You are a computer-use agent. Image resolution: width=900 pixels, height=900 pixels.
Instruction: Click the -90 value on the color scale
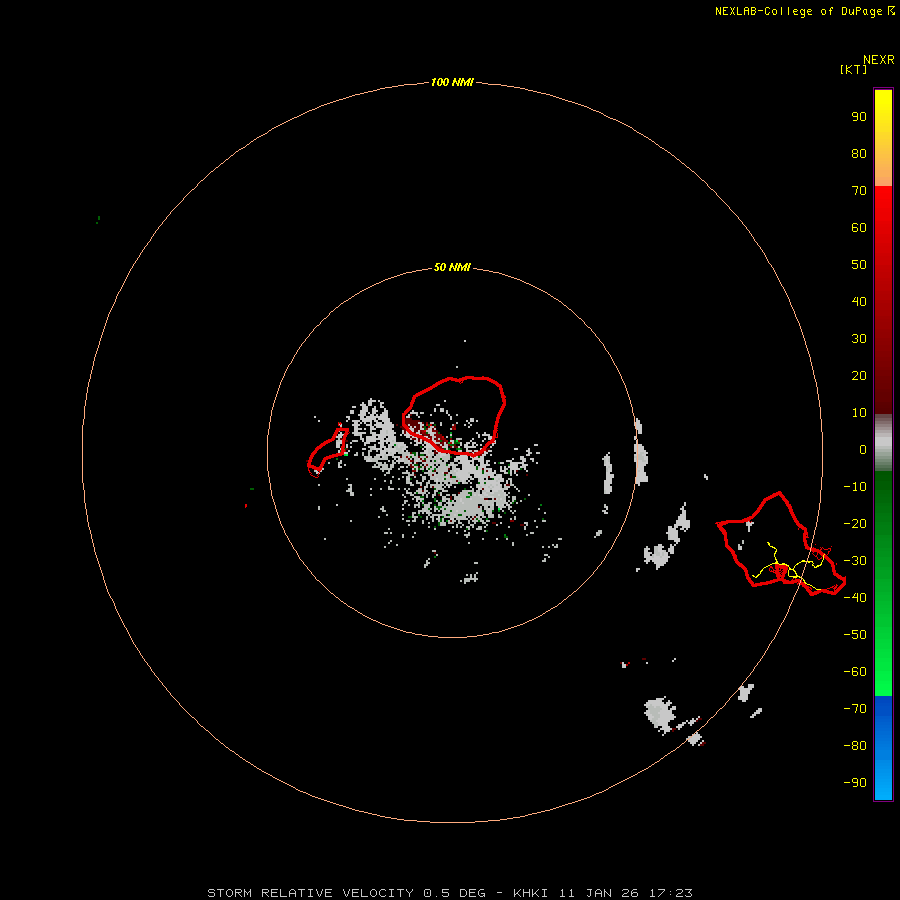(855, 782)
